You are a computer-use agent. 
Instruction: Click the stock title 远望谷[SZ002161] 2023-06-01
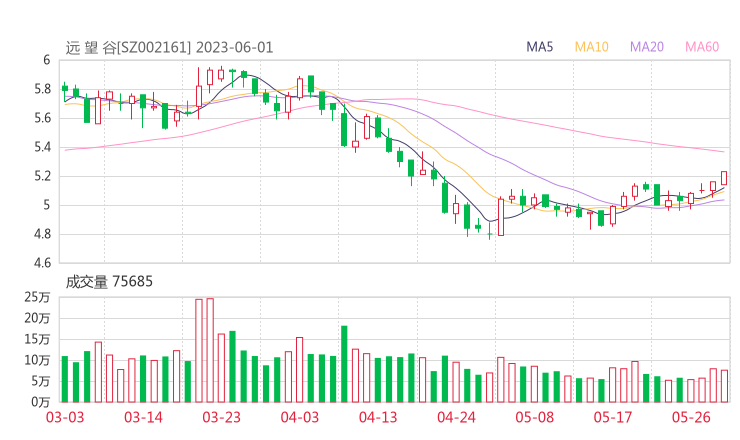pyautogui.click(x=169, y=48)
